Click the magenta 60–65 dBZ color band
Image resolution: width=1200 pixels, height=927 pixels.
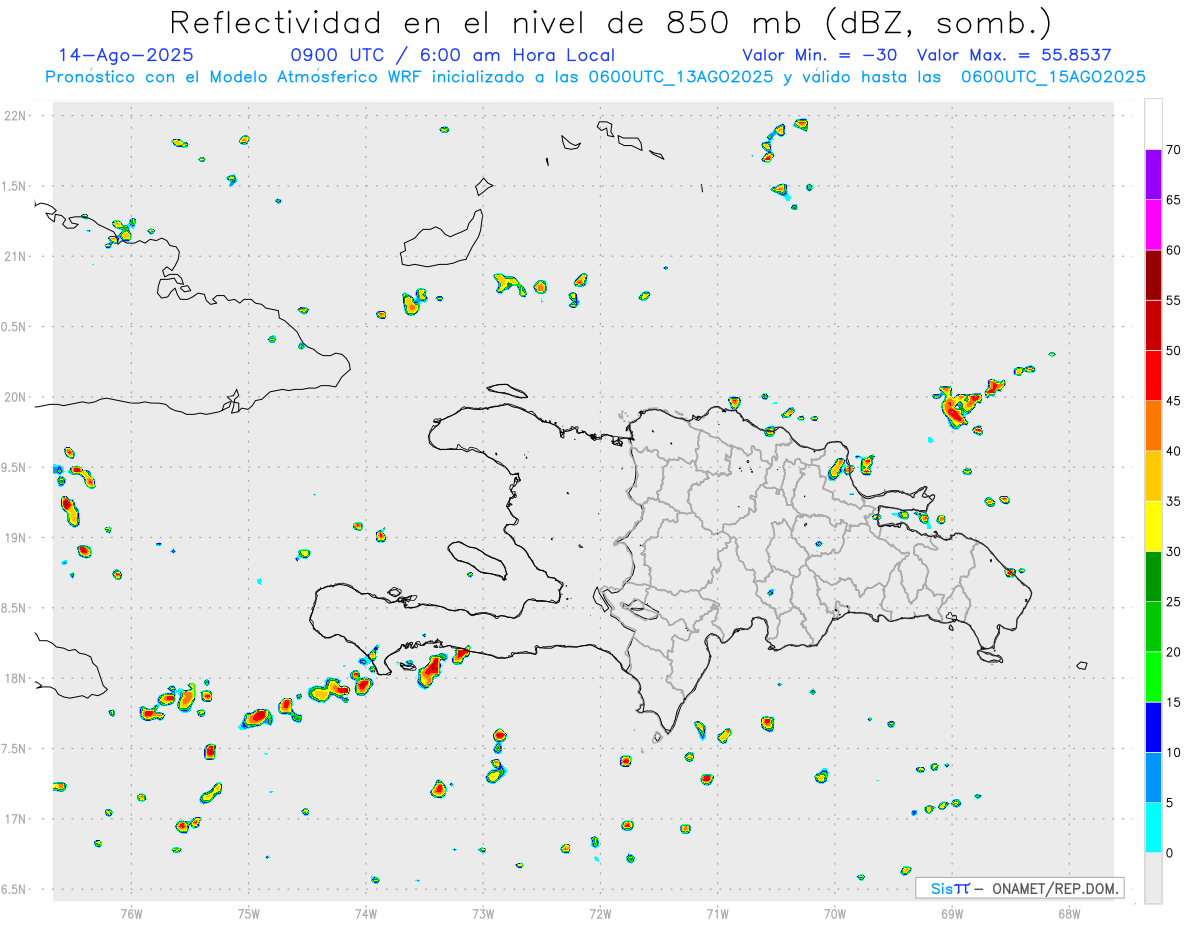pos(1153,224)
